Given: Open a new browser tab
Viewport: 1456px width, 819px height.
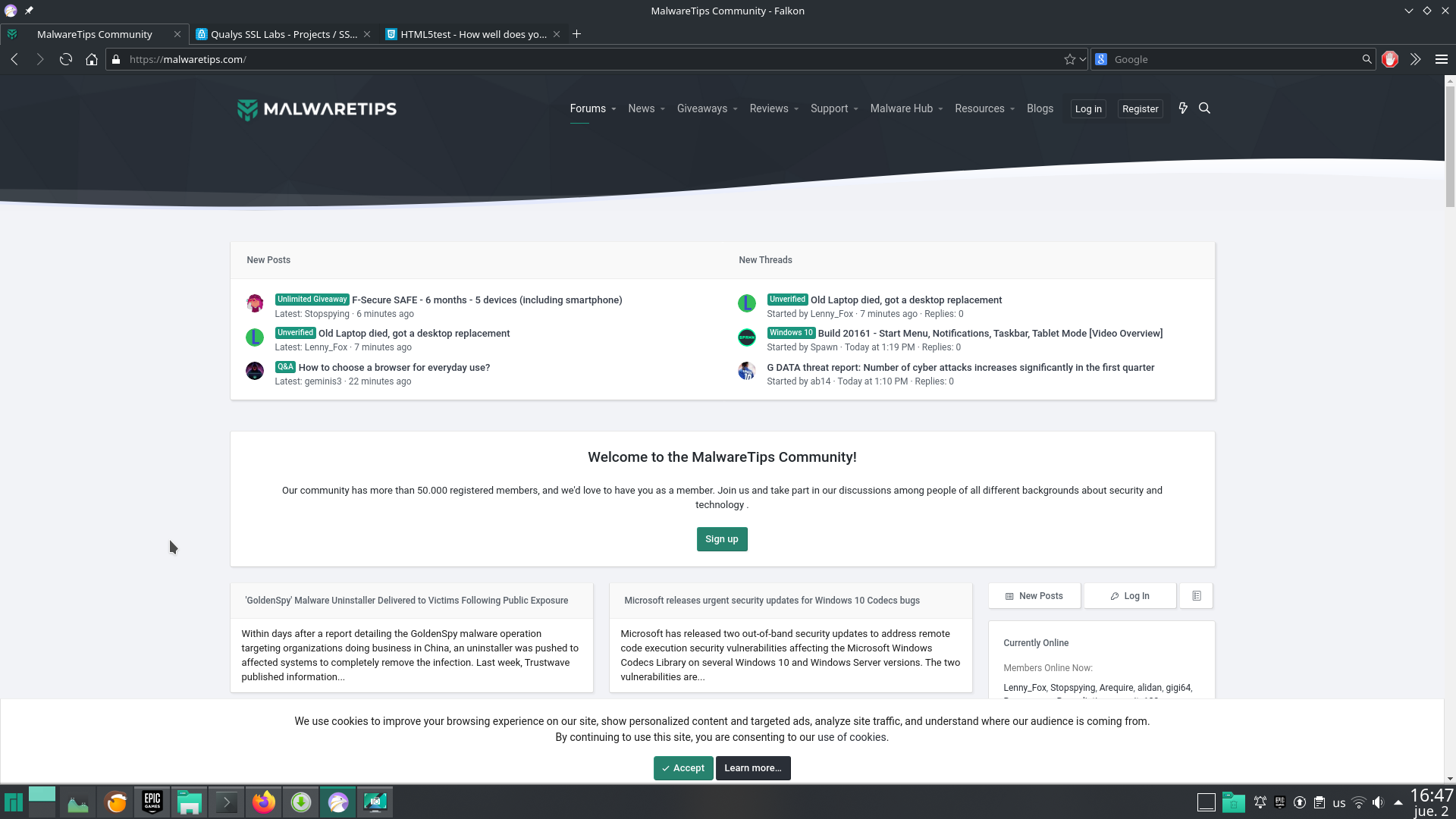Looking at the screenshot, I should click(x=576, y=34).
